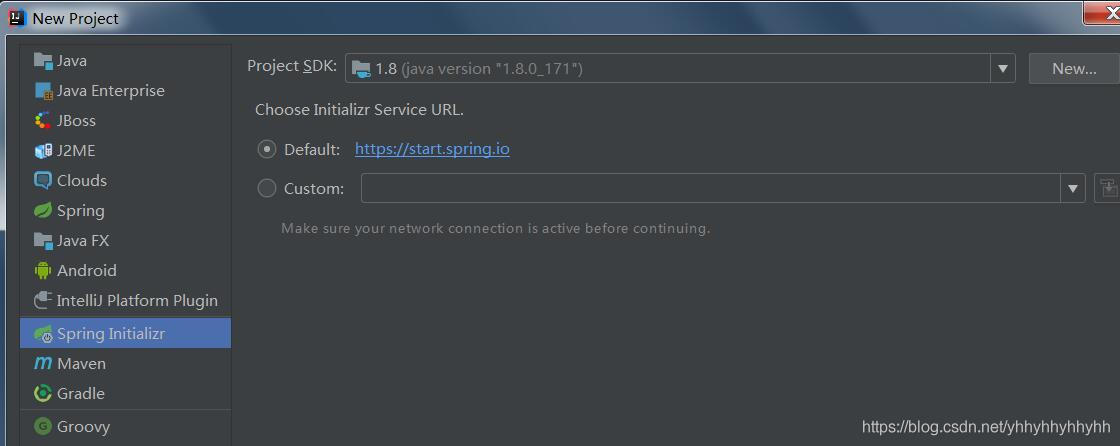
Task: Select the Spring Initializr project type
Action: pyautogui.click(x=110, y=334)
